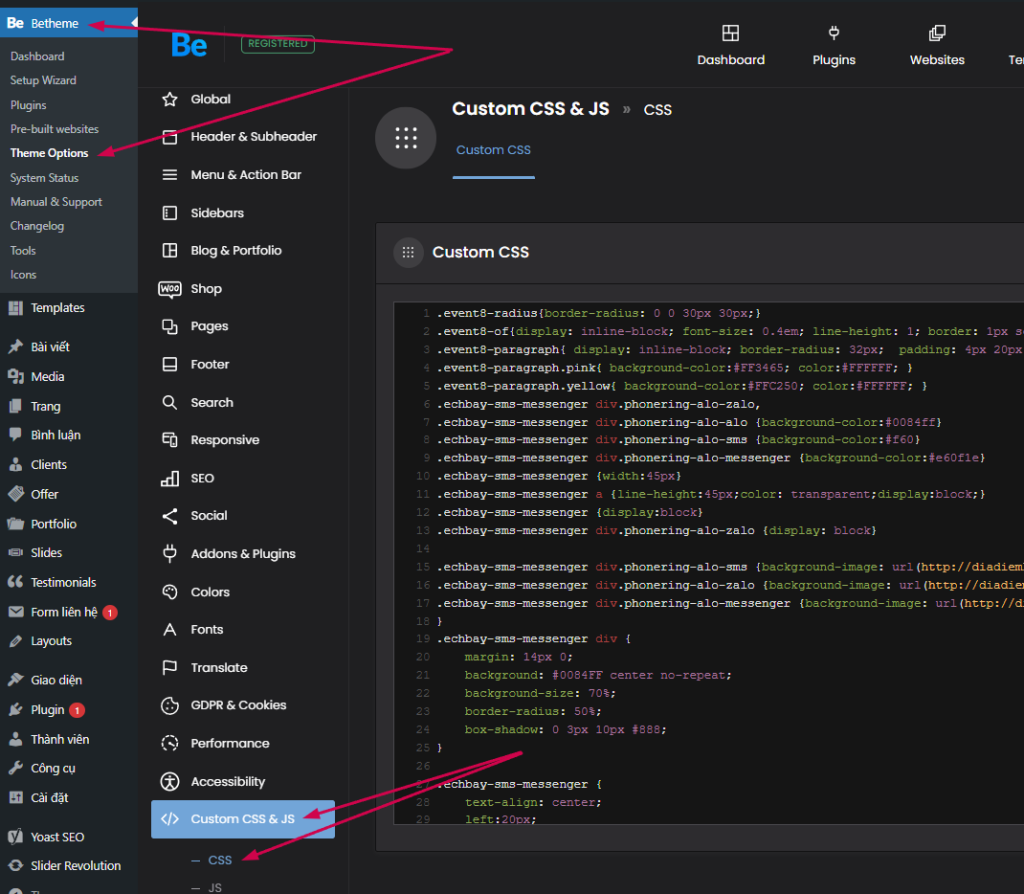Click the Search magnifier icon
The image size is (1024, 894).
tap(170, 402)
